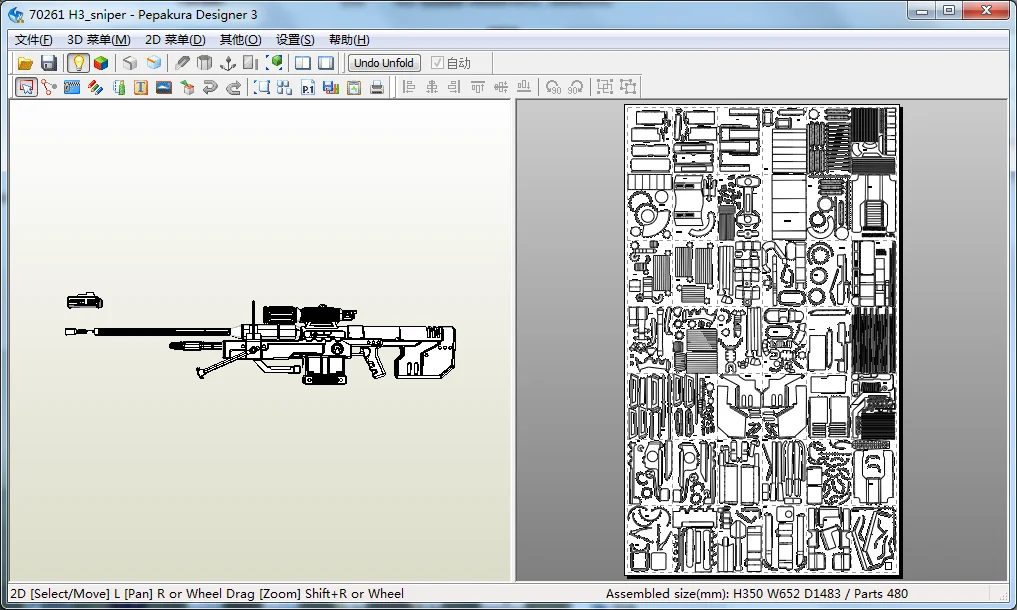The image size is (1017, 610).
Task: Open the 文件(F) menu
Action: (34, 40)
